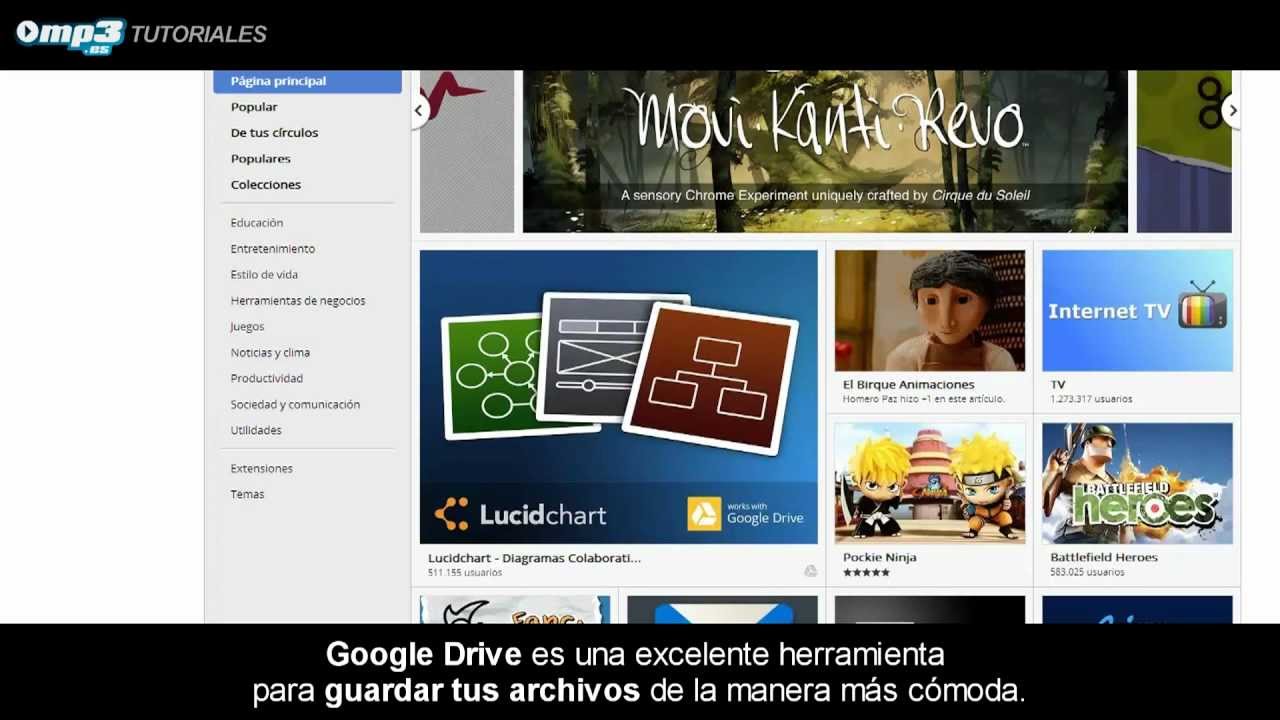Click next arrow on banner carousel
Image resolution: width=1280 pixels, height=720 pixels.
[x=1232, y=111]
